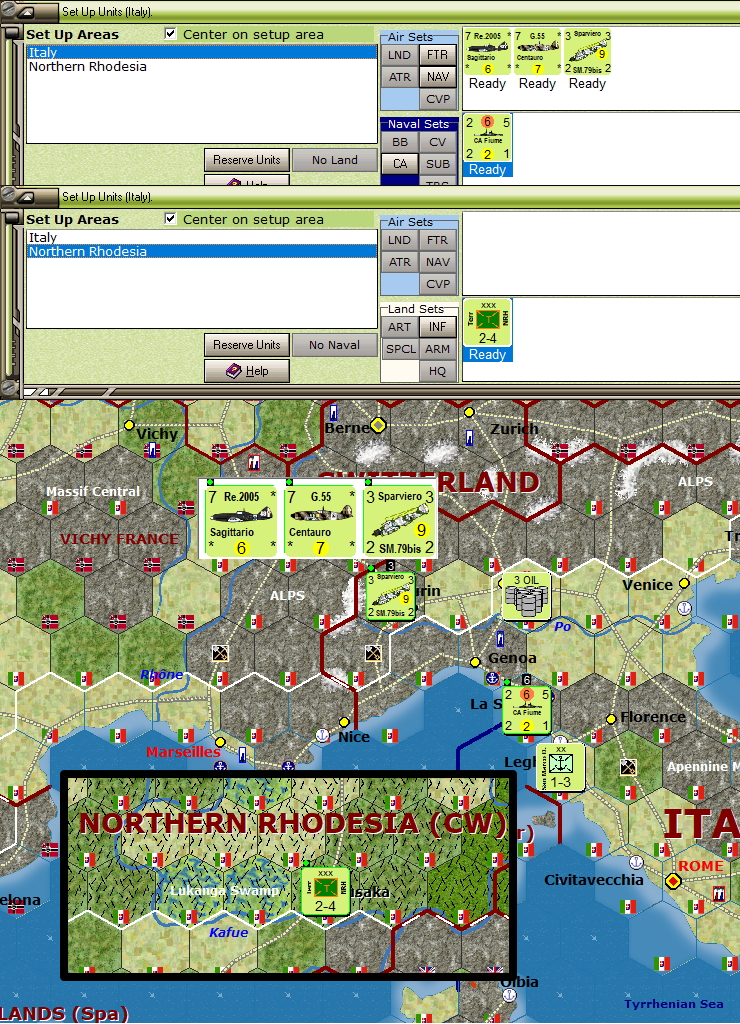The width and height of the screenshot is (740, 1024).
Task: Click Reserve Units button in top window
Action: pyautogui.click(x=247, y=160)
